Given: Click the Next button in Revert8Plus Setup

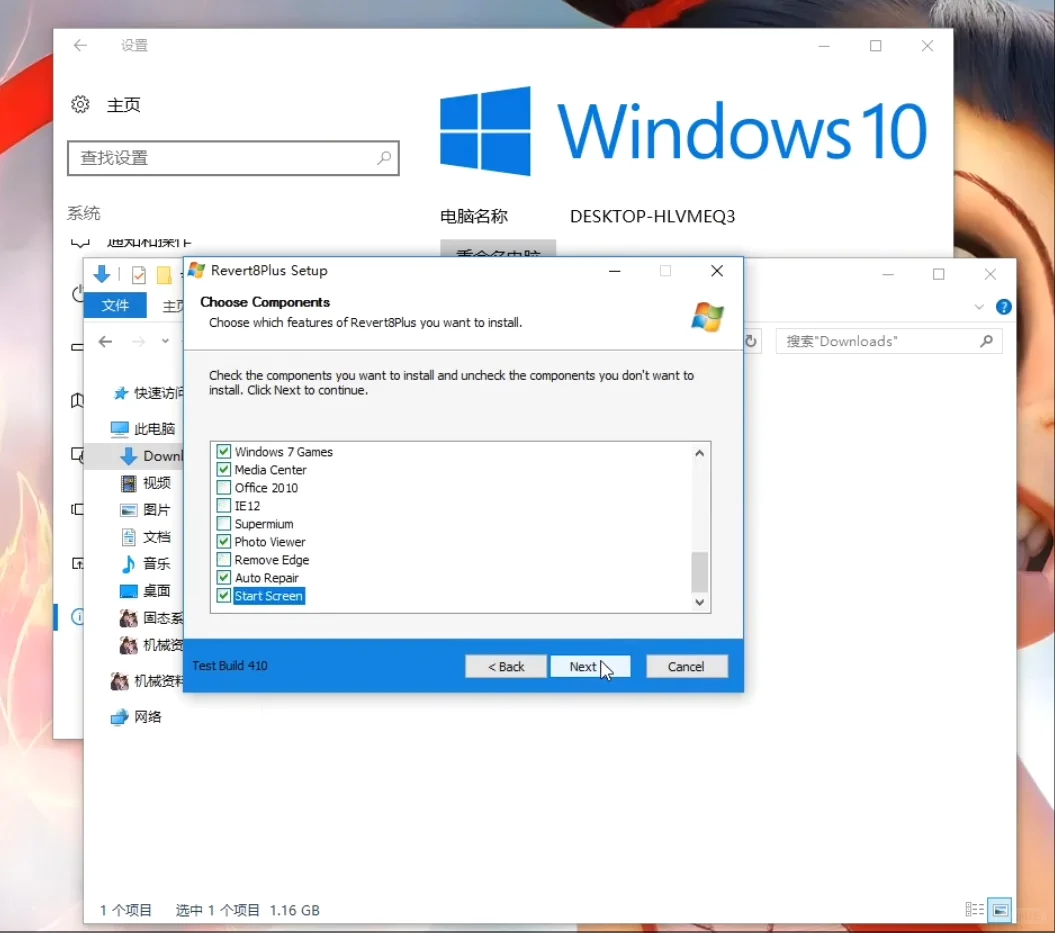Looking at the screenshot, I should click(590, 666).
